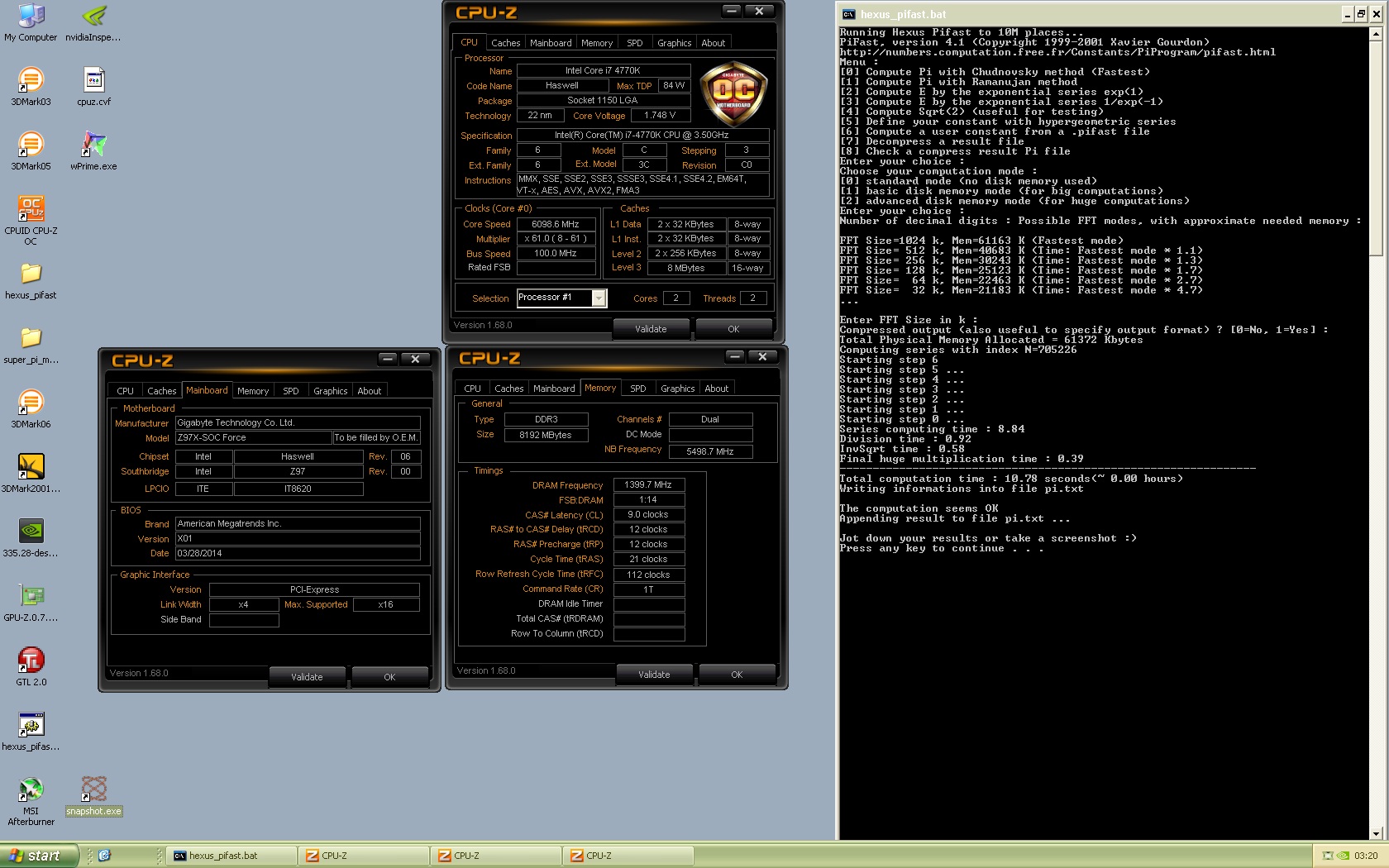The image size is (1389, 868).
Task: Click the BIOS Date 03/28/2014 field
Action: pyautogui.click(x=298, y=554)
